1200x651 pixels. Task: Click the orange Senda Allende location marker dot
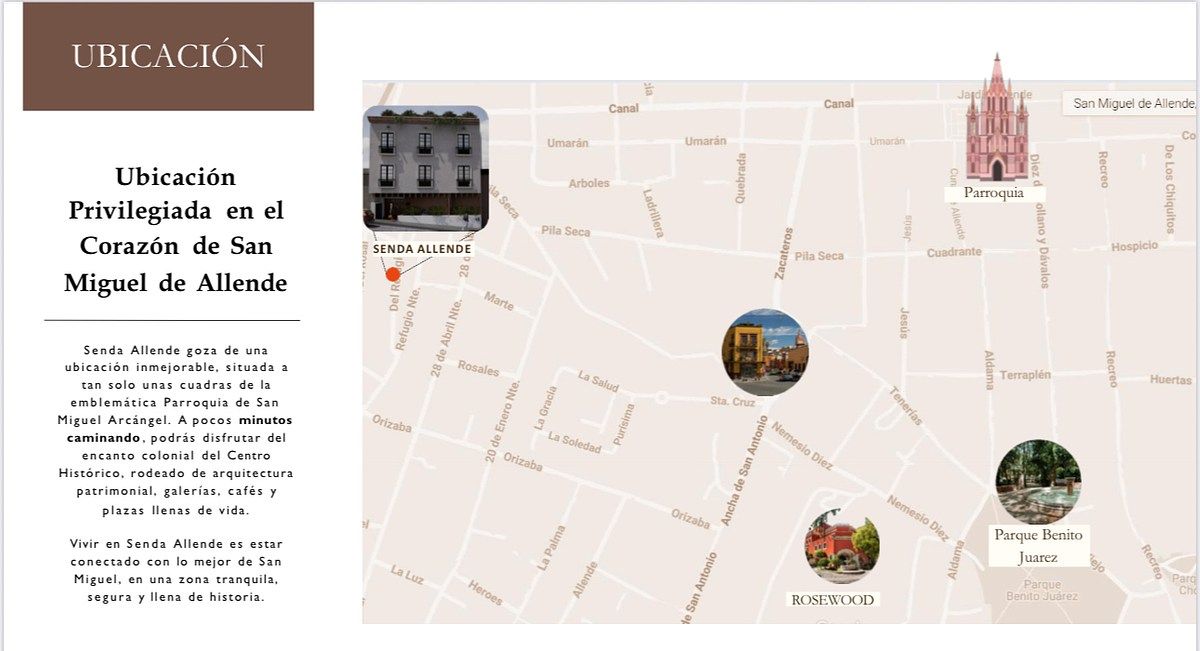point(392,274)
